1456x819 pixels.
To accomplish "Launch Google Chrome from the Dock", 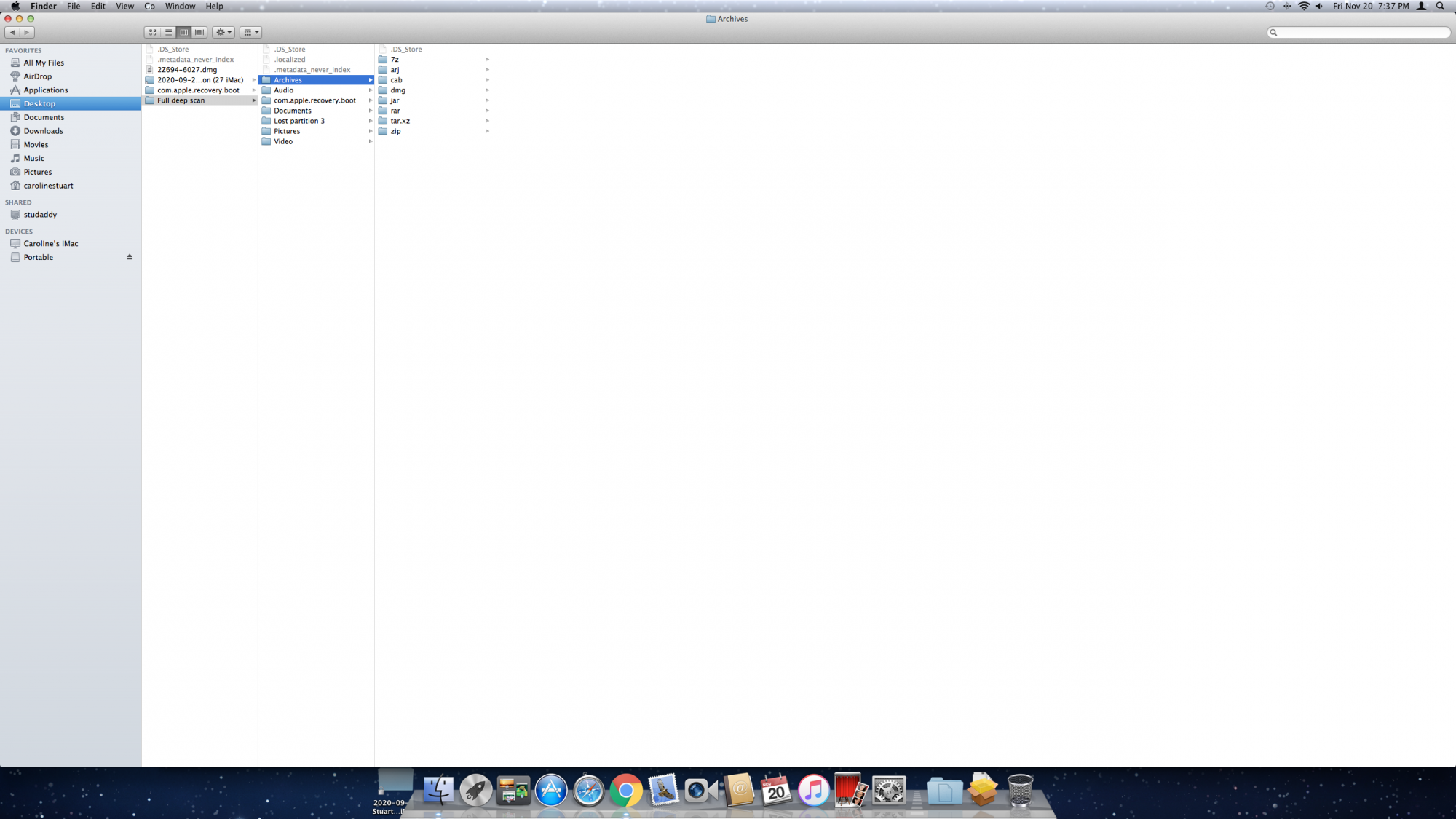I will click(x=625, y=791).
